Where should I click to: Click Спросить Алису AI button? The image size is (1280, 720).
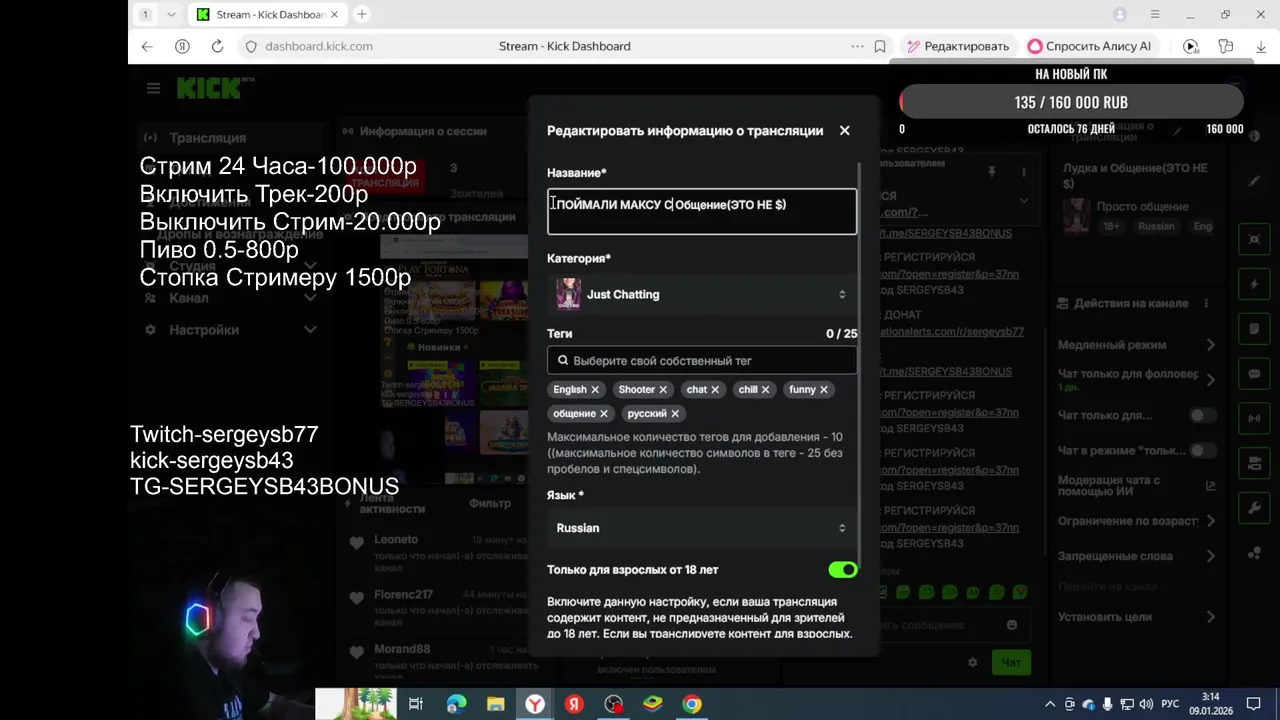point(1090,46)
